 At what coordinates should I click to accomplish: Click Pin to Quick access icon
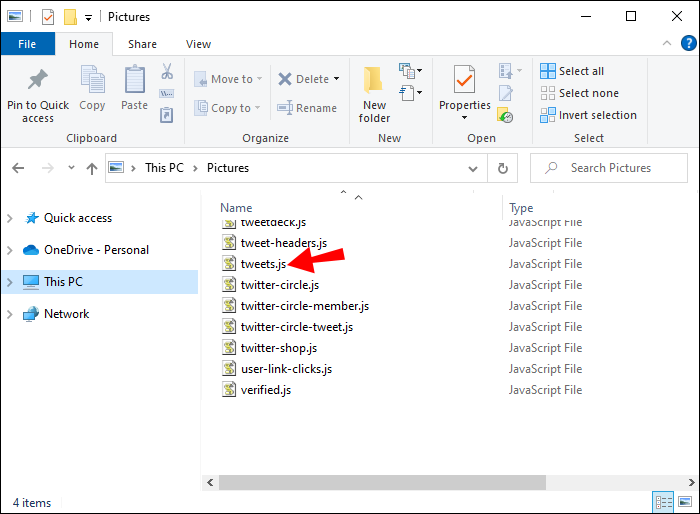[38, 80]
